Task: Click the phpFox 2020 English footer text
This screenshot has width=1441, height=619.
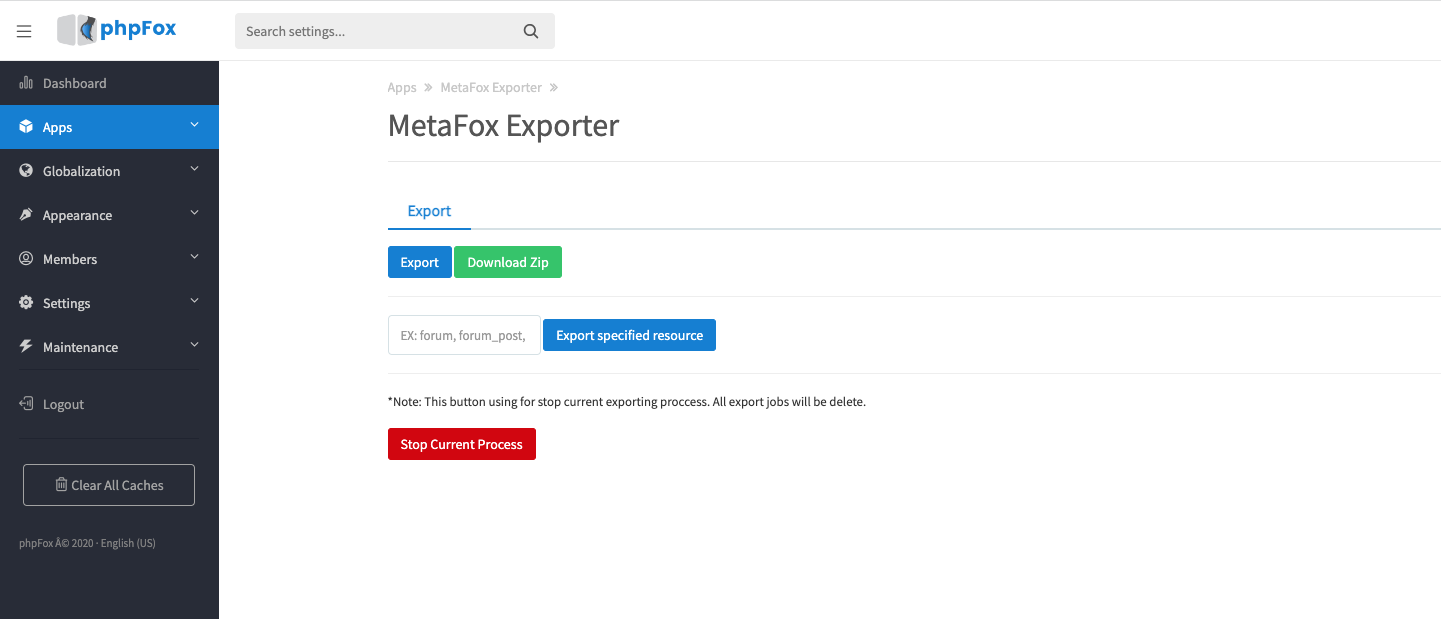Action: click(87, 543)
